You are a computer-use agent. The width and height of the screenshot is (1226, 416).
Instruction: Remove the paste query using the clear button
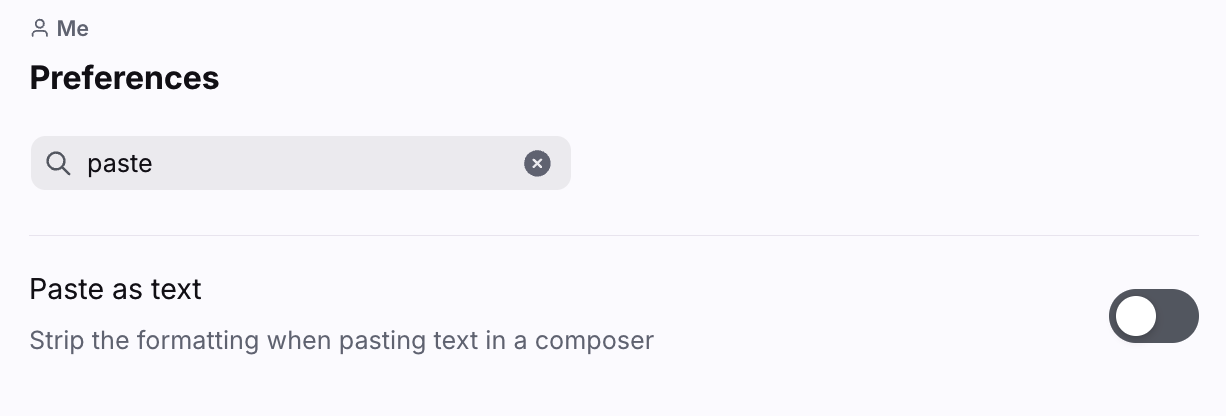point(537,163)
